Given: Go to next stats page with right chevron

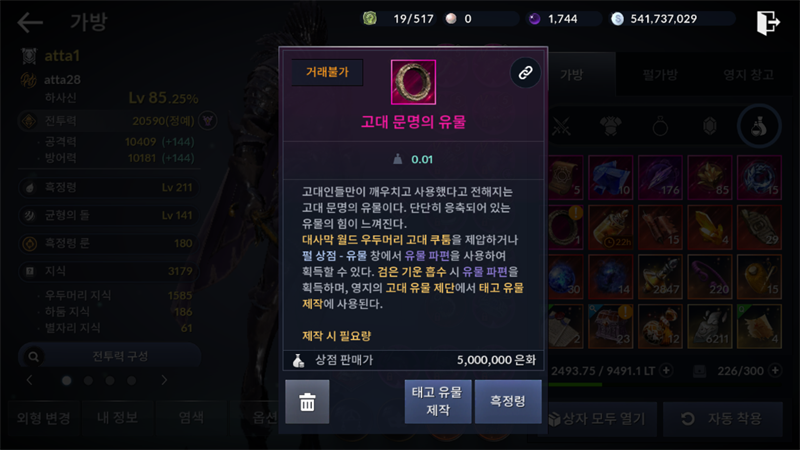Looking at the screenshot, I should click(x=164, y=380).
